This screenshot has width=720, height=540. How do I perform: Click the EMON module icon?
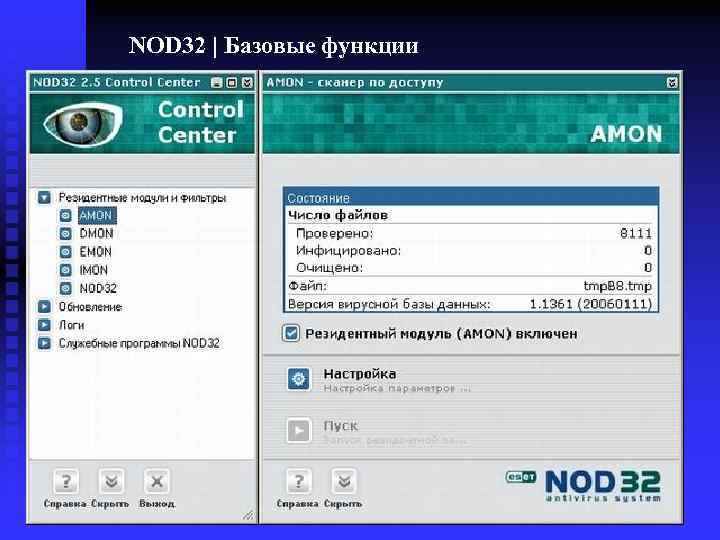click(x=66, y=252)
